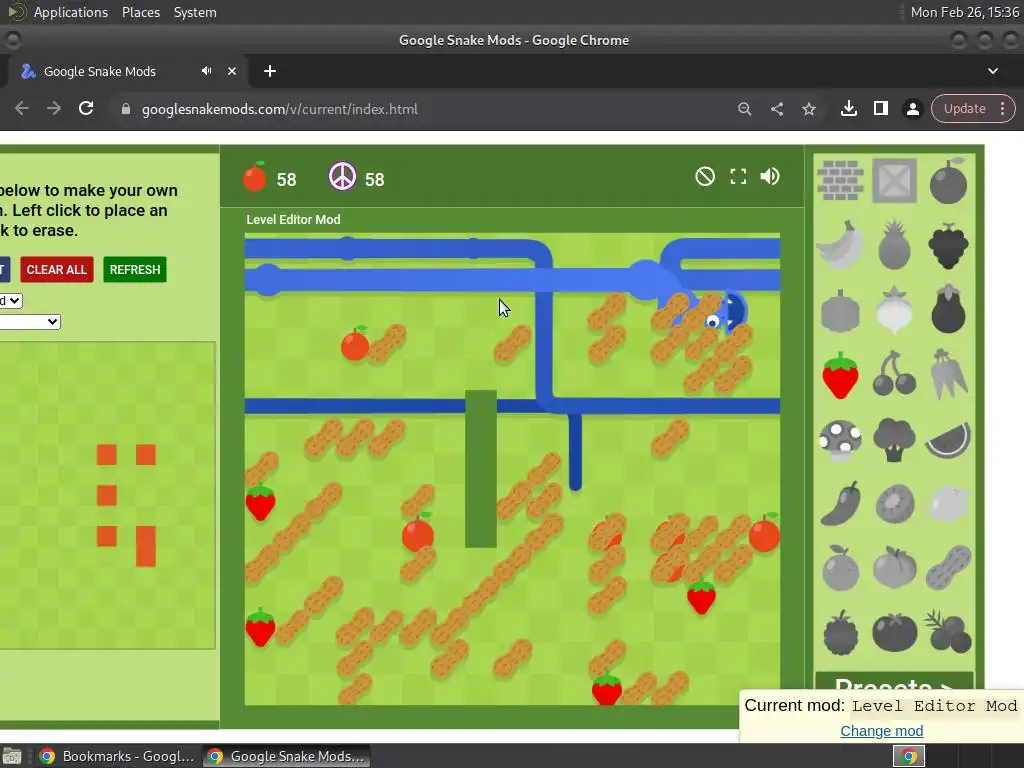1024x768 pixels.
Task: Select the peach item
Action: pyautogui.click(x=894, y=568)
